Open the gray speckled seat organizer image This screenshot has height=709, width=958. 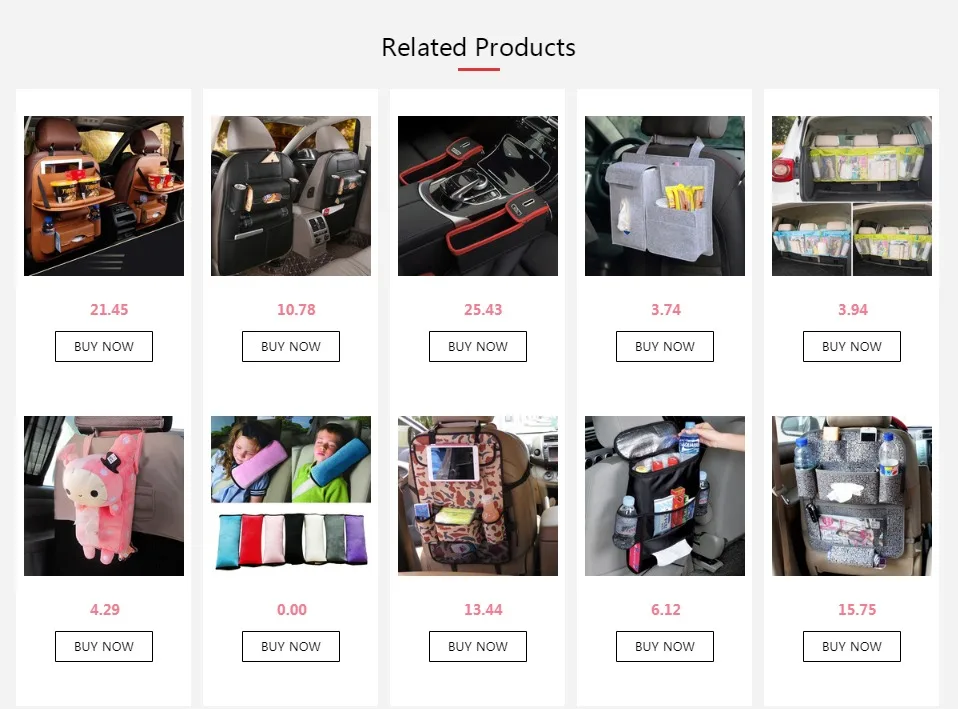click(x=852, y=496)
